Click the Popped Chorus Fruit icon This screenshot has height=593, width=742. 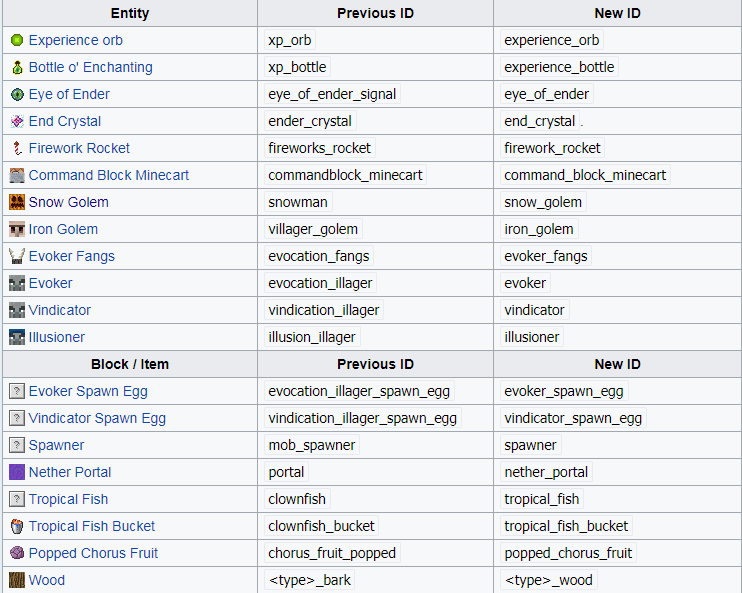point(17,553)
